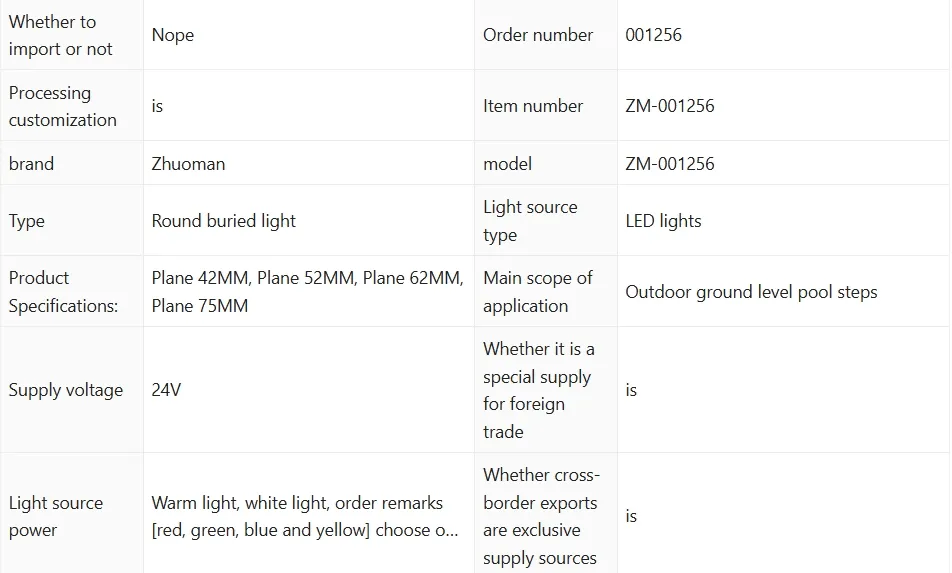Click the cross-border exports exclusive supply label
Viewport: 952px width, 573px height.
point(541,517)
